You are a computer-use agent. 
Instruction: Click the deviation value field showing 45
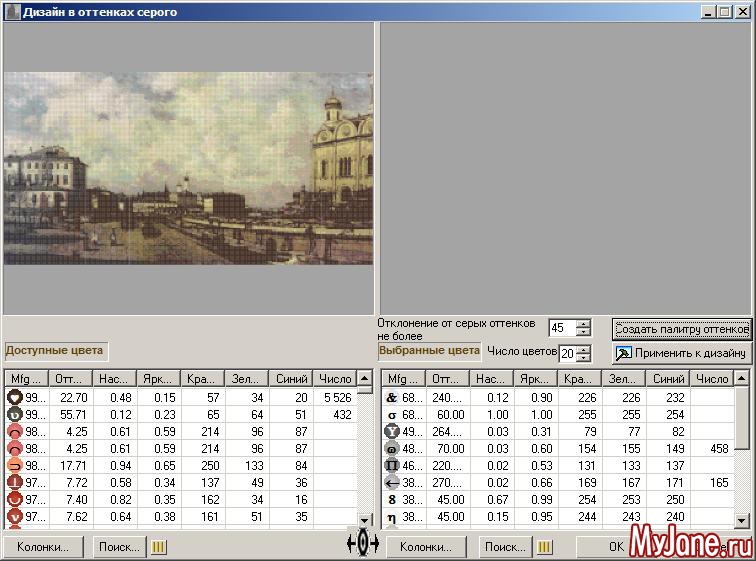click(561, 328)
